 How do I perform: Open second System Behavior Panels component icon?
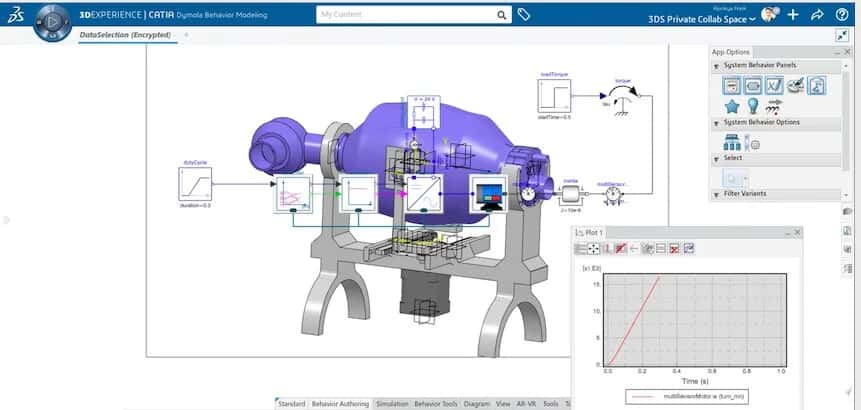(753, 86)
